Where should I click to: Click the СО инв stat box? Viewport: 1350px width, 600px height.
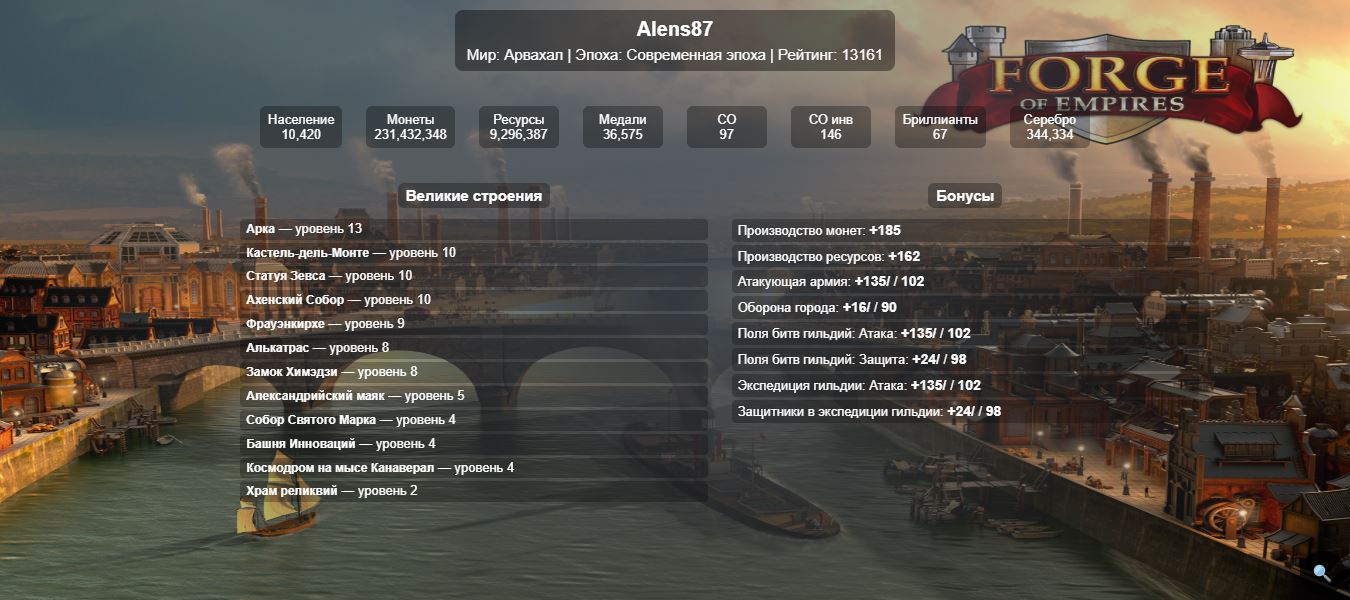click(x=830, y=127)
